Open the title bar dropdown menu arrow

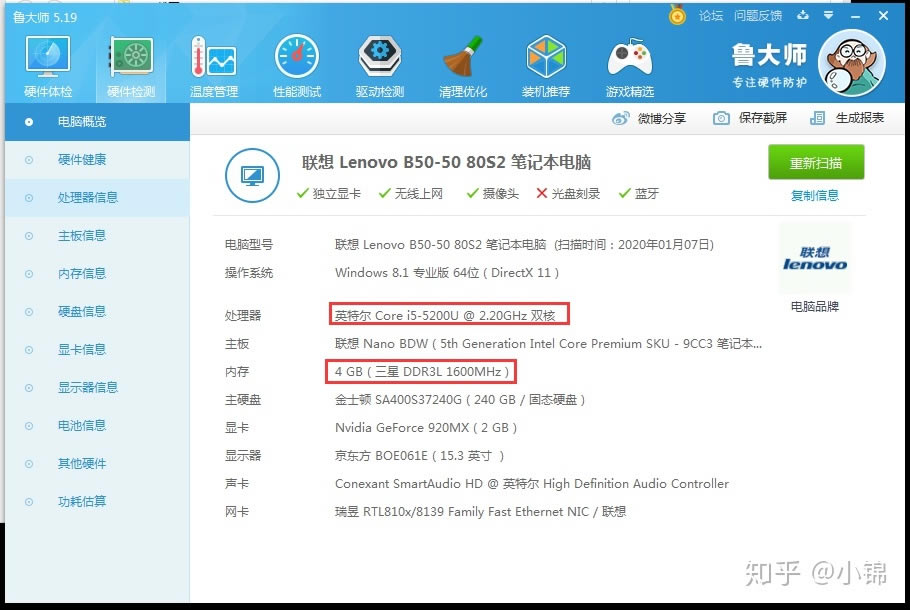click(x=829, y=16)
